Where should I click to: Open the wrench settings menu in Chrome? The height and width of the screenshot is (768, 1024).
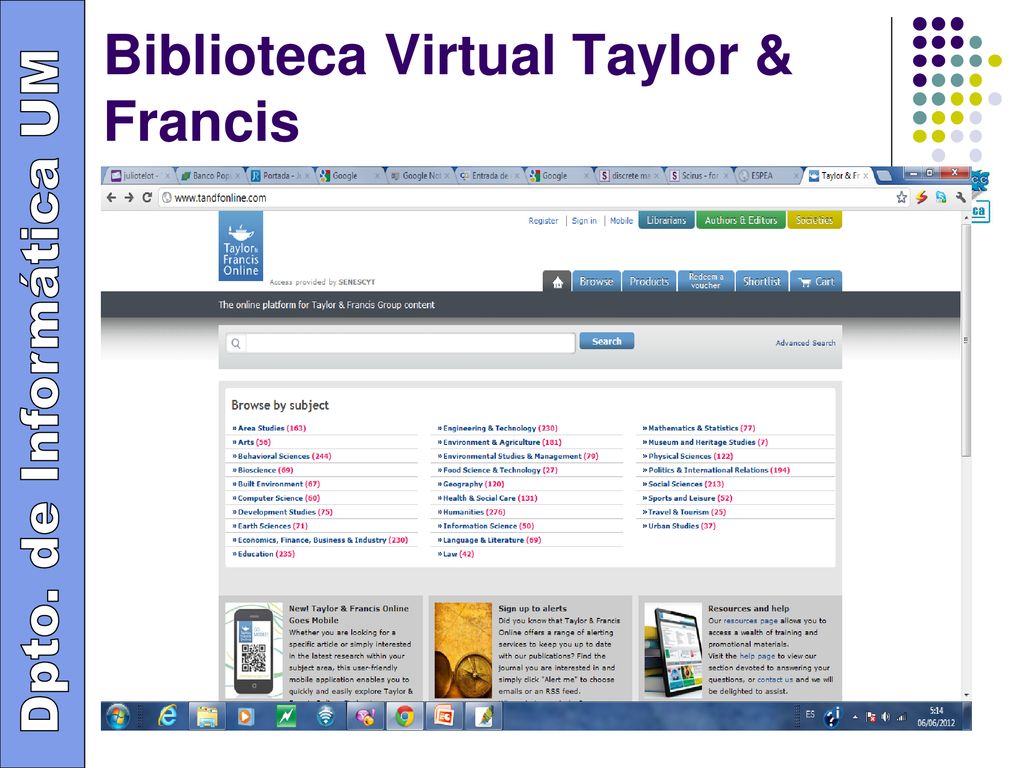960,197
